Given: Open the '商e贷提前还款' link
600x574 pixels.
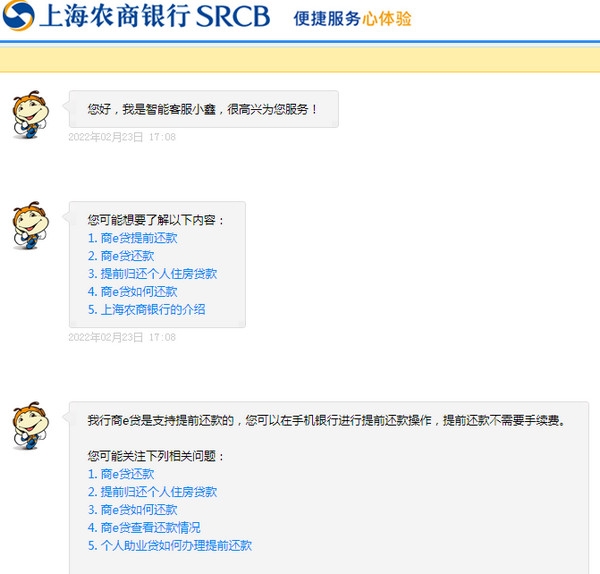Looking at the screenshot, I should click(x=132, y=238).
